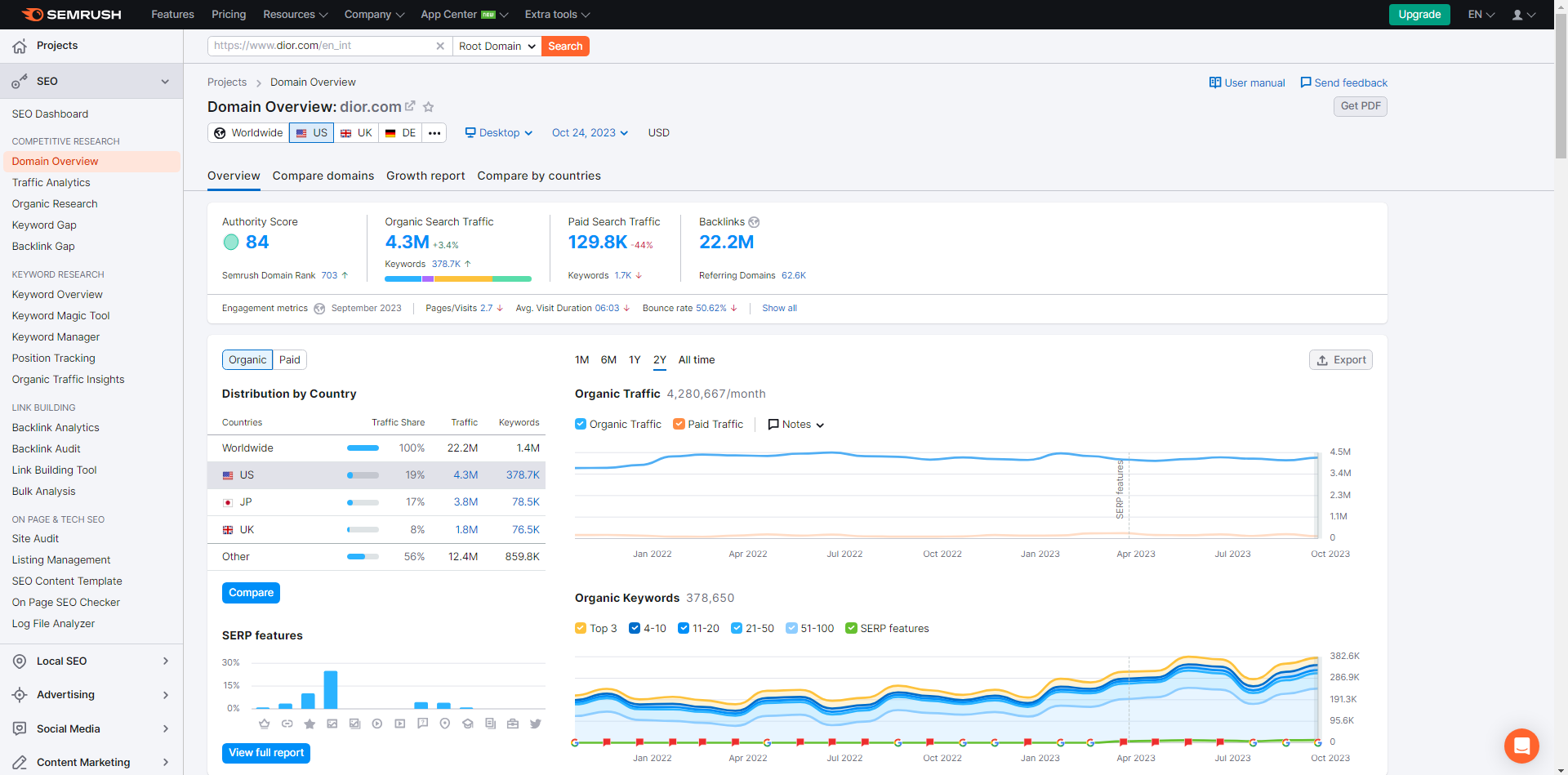
Task: Toggle the Paid Traffic checkbox
Action: (x=679, y=425)
